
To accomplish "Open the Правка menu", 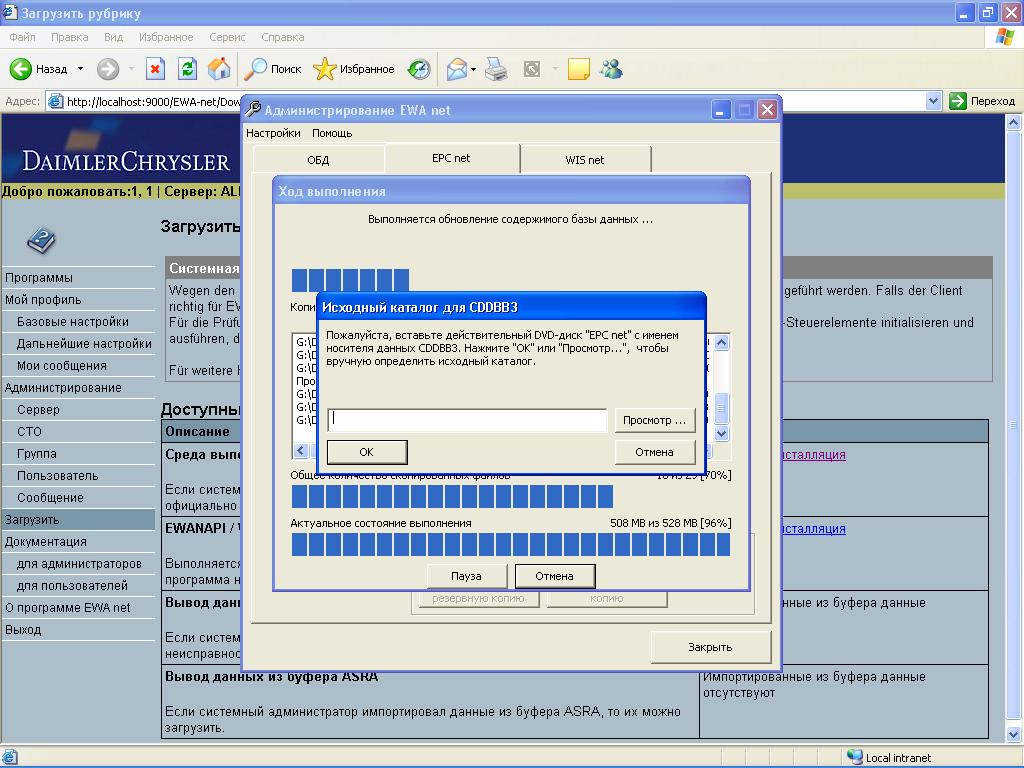I will (x=69, y=37).
